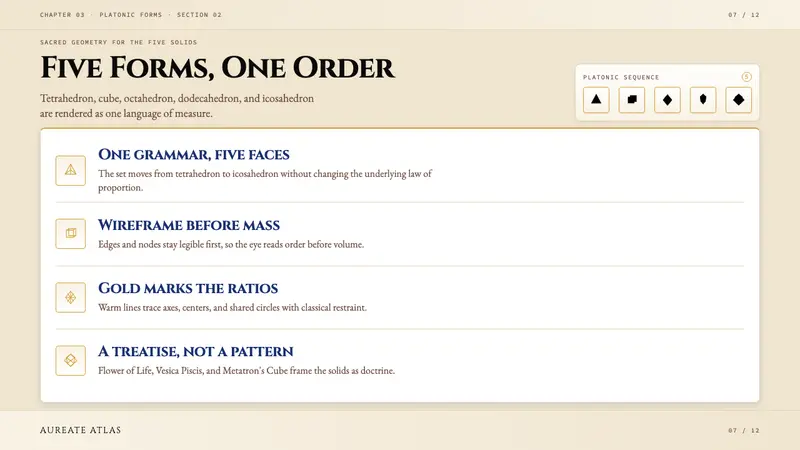800x450 pixels.
Task: Pick the octahedron icon between cube and dodecahedron
Action: (x=667, y=99)
